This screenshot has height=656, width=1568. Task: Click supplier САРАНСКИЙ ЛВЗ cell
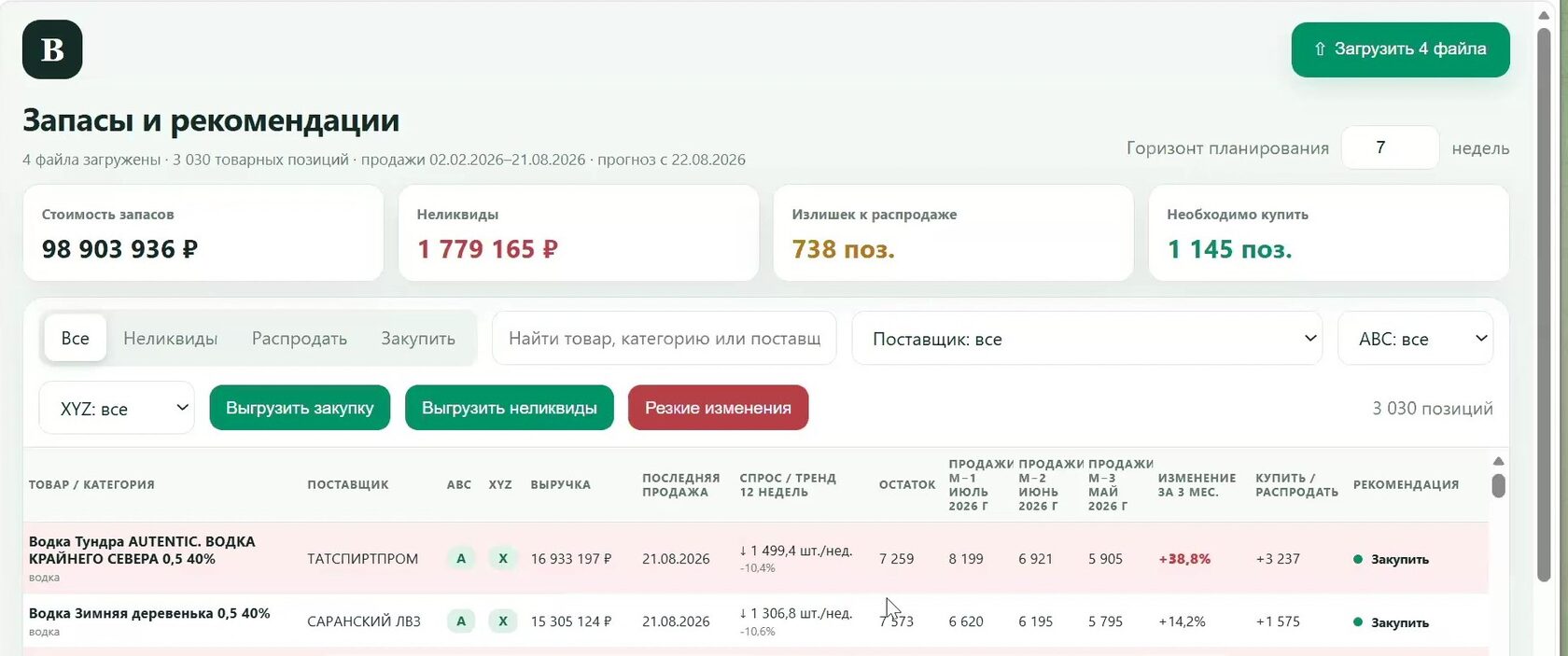pos(364,621)
